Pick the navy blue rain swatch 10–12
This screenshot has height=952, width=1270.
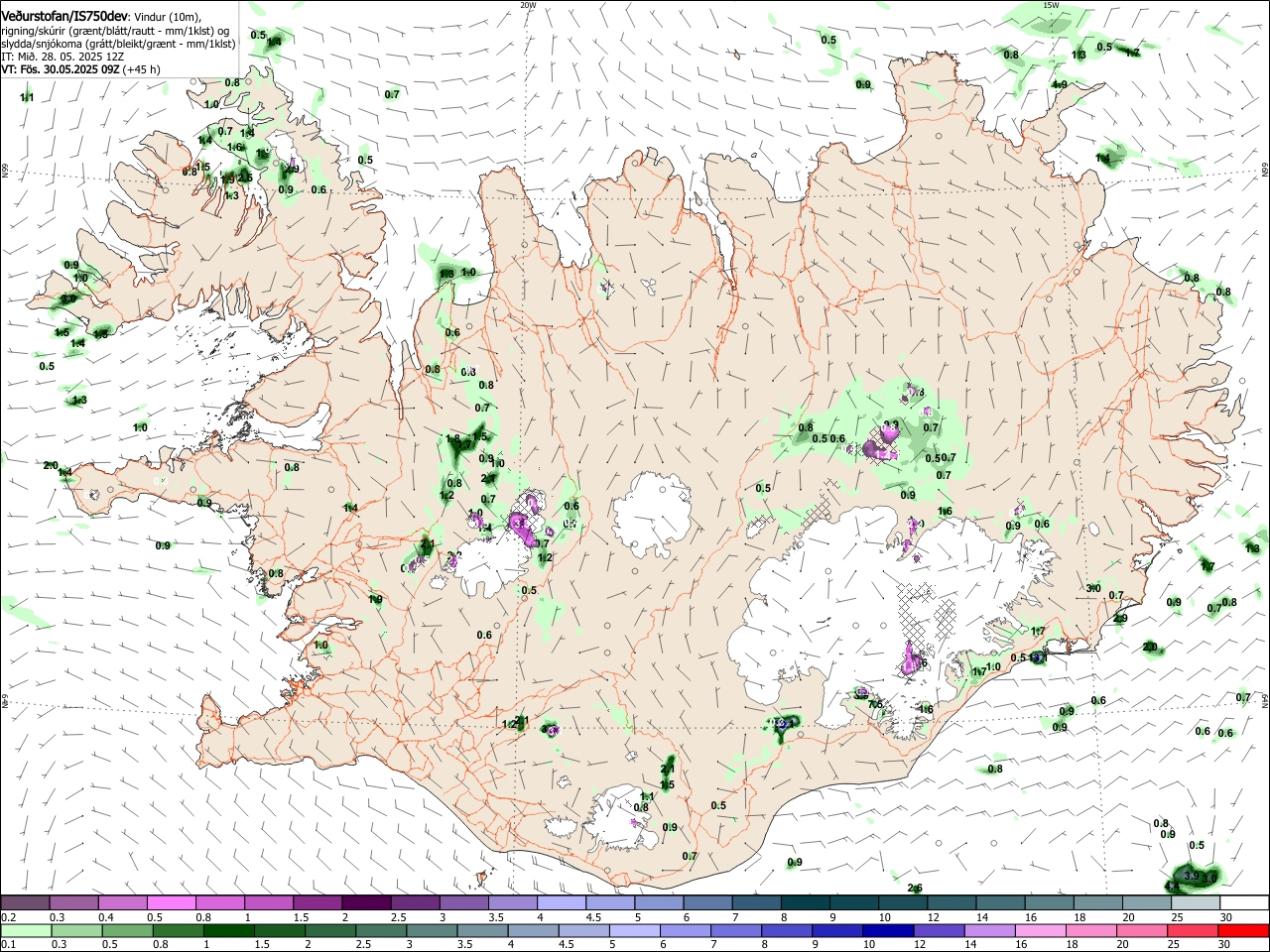tap(888, 930)
